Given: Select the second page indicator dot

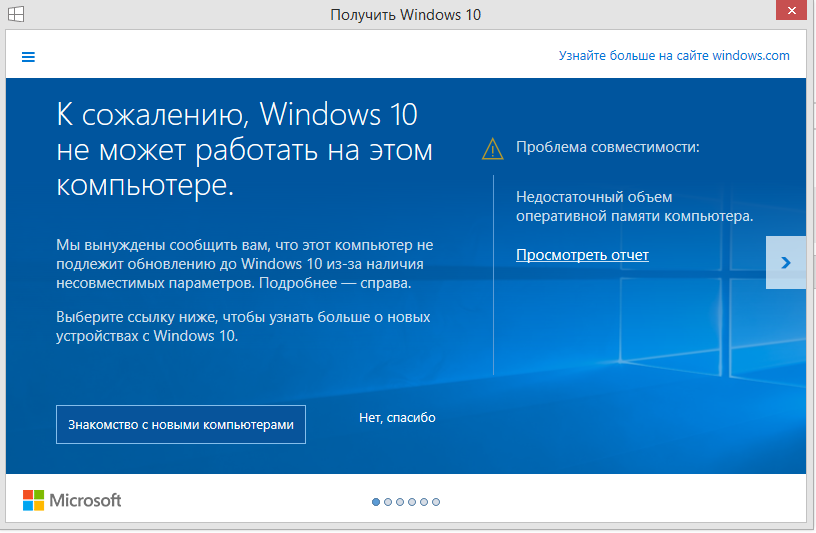Looking at the screenshot, I should [x=388, y=502].
